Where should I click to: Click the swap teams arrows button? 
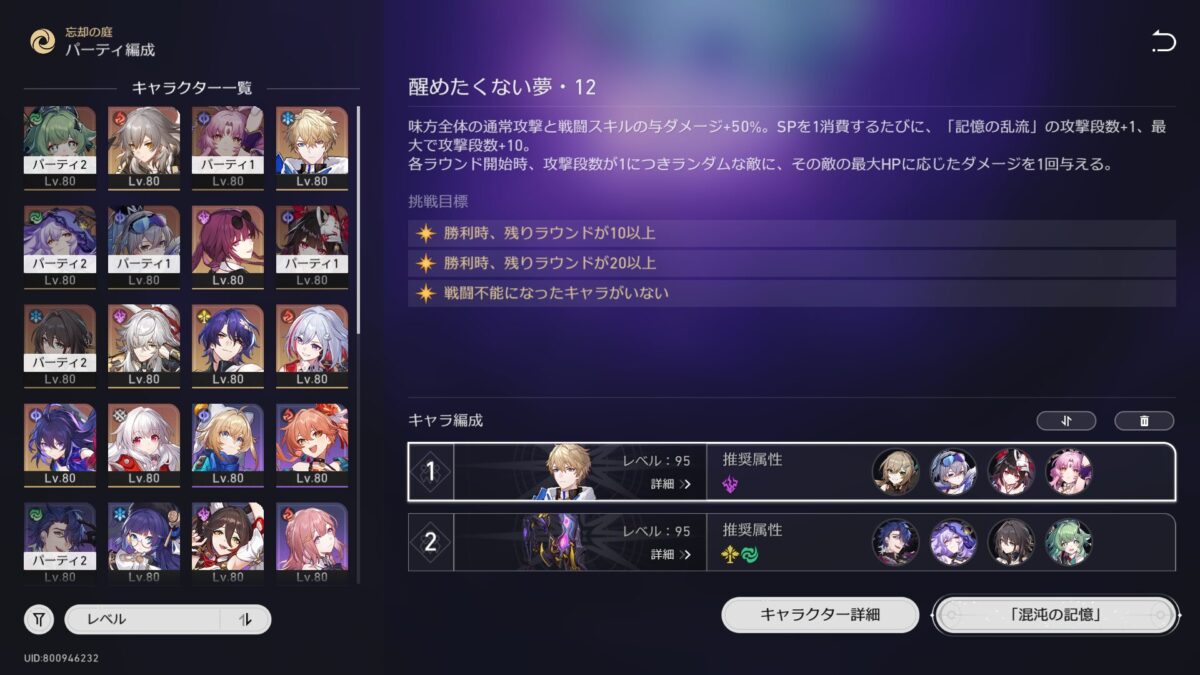tap(1066, 421)
